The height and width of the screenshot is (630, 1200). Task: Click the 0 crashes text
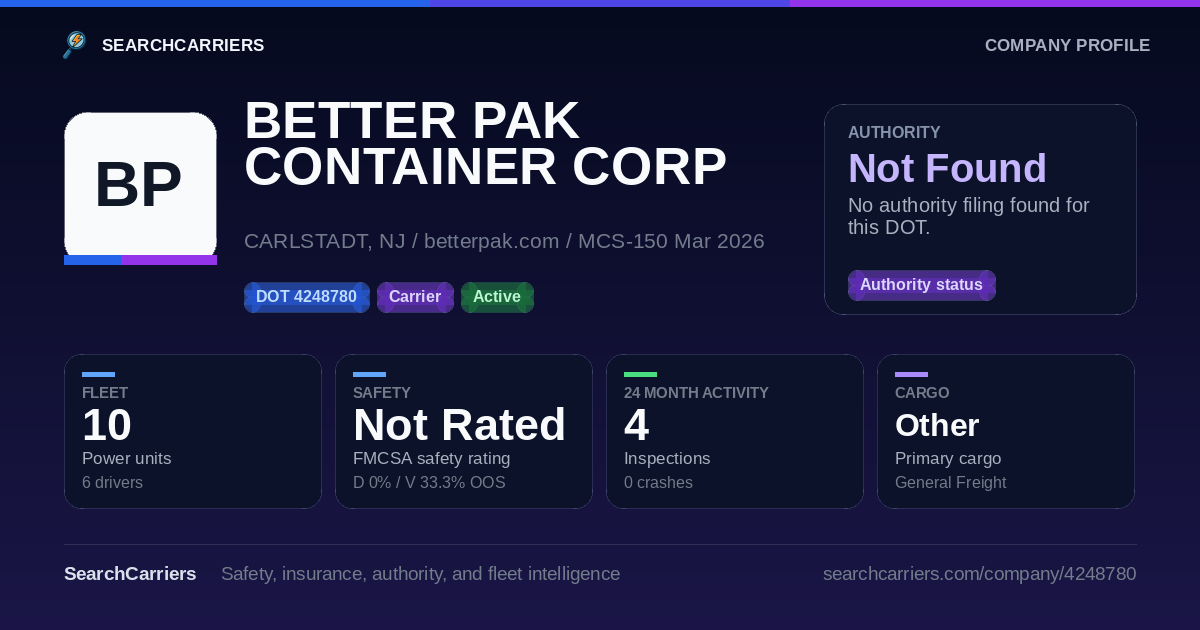658,482
